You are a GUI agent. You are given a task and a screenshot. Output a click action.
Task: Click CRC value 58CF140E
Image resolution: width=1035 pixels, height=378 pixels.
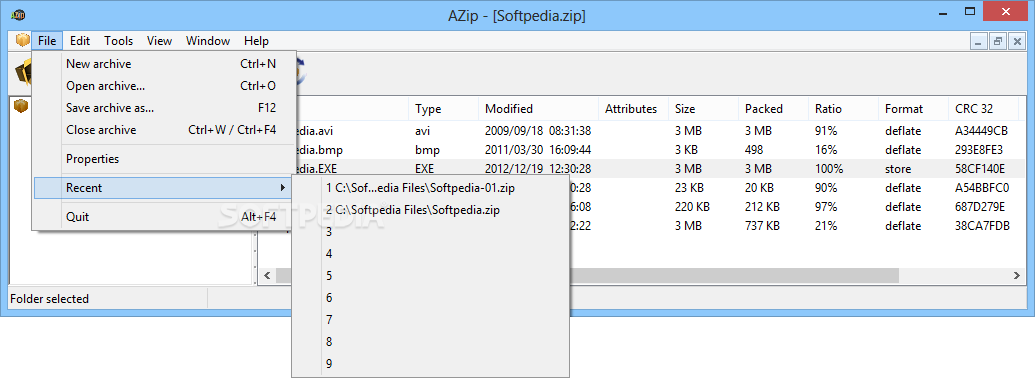pyautogui.click(x=980, y=169)
